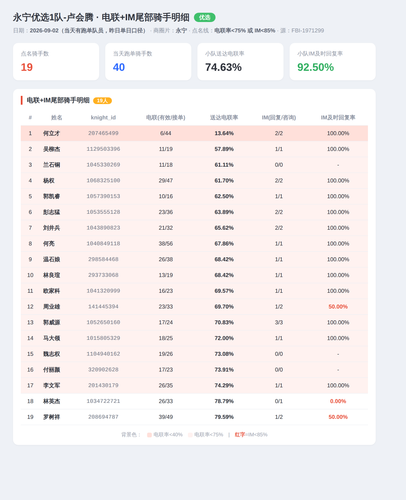Click the 红字 IM<85% legend label
This screenshot has width=406, height=500.
tap(251, 435)
